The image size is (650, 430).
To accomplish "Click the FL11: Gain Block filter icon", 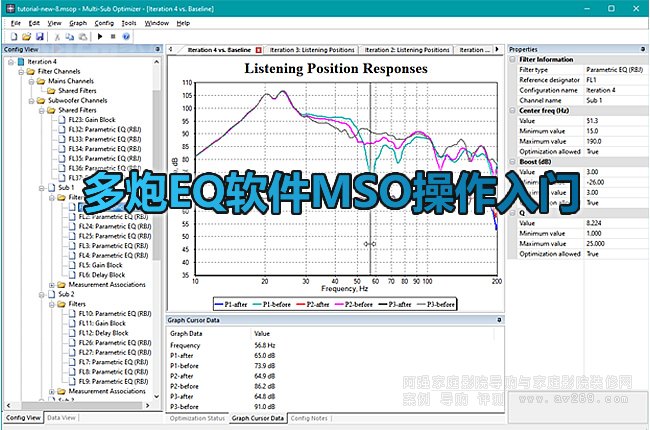I will click(72, 323).
